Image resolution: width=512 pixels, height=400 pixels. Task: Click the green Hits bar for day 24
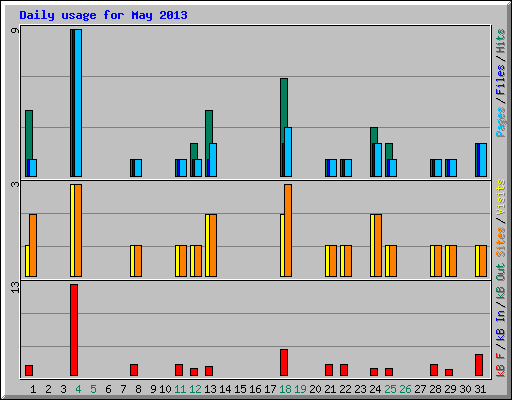coord(374,135)
